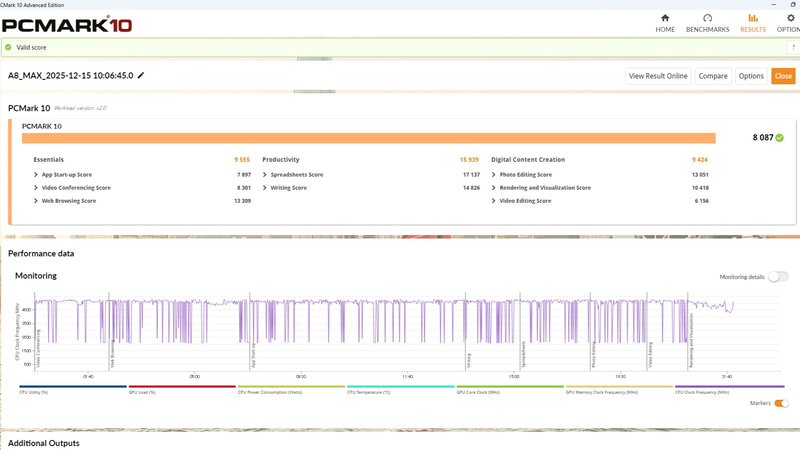The height and width of the screenshot is (450, 800).
Task: Select GPU Memory Clock Frequency legend bar
Action: (619, 387)
